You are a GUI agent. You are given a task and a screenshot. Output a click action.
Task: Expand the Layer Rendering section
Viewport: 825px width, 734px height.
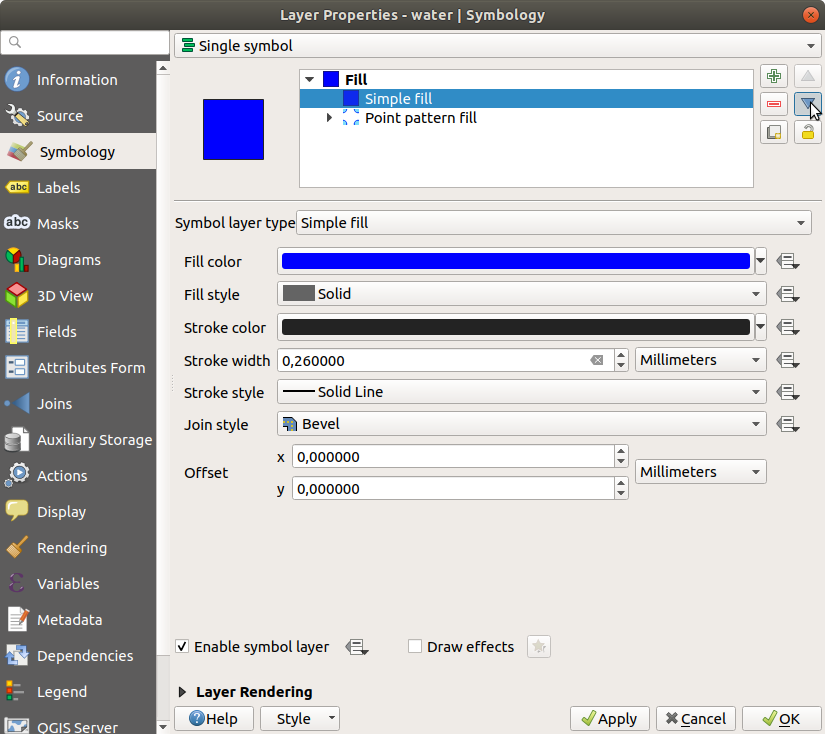point(183,692)
